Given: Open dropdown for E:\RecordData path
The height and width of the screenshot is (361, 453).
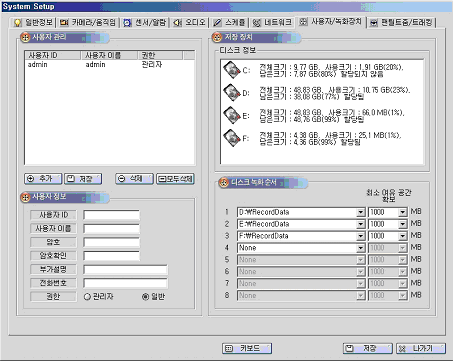Looking at the screenshot, I should [360, 224].
